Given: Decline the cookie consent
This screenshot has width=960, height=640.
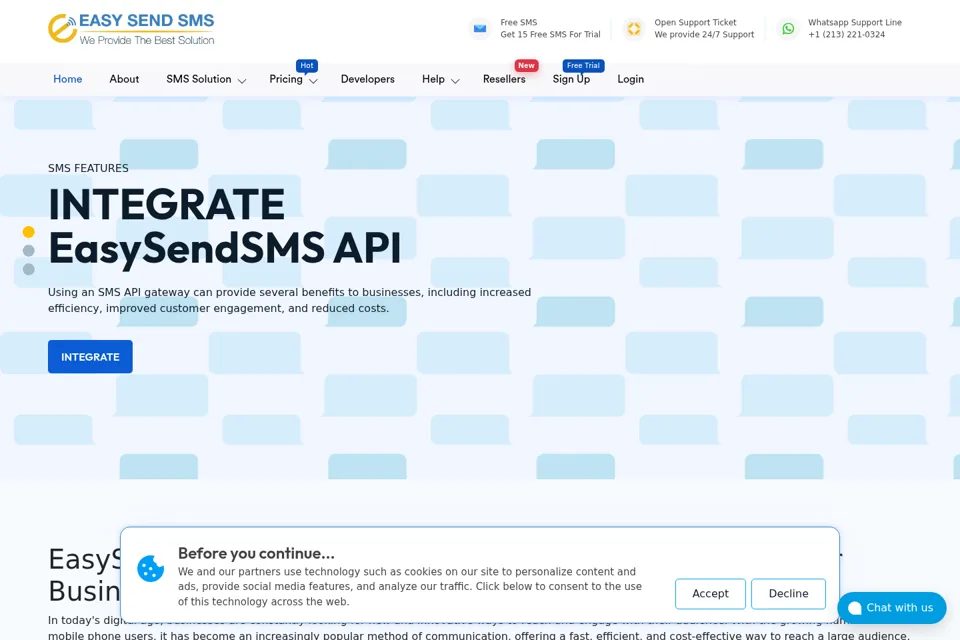Looking at the screenshot, I should tap(789, 593).
